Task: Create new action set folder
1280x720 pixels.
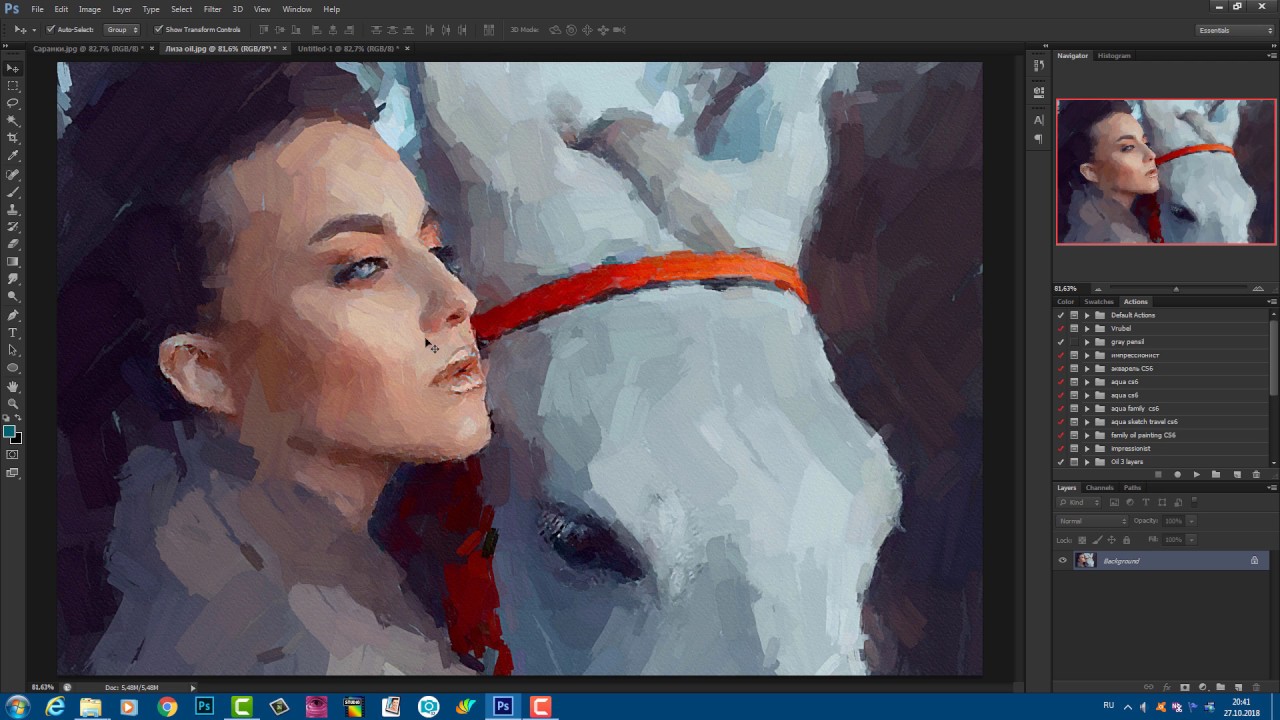Action: (1216, 474)
